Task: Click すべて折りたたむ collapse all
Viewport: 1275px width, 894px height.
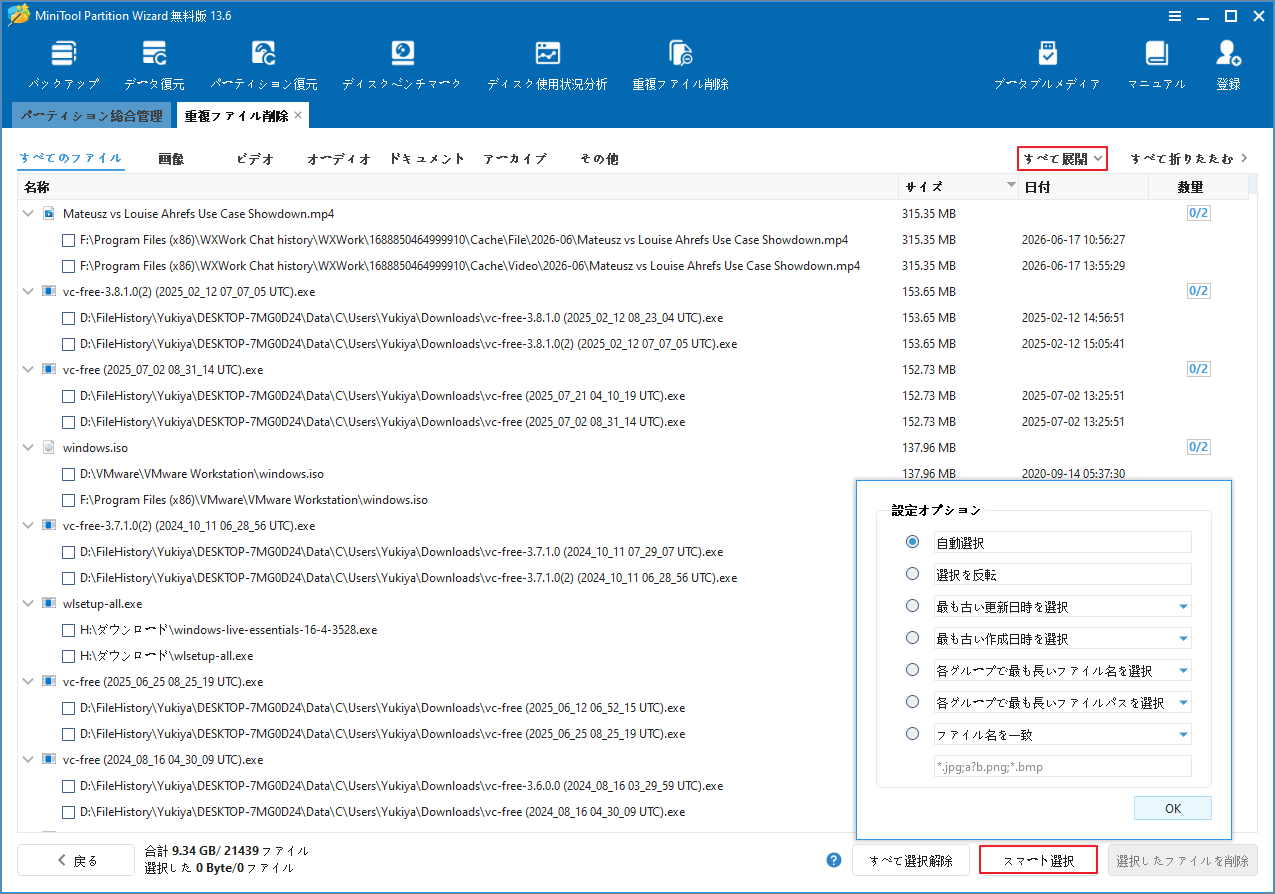Action: click(1189, 158)
